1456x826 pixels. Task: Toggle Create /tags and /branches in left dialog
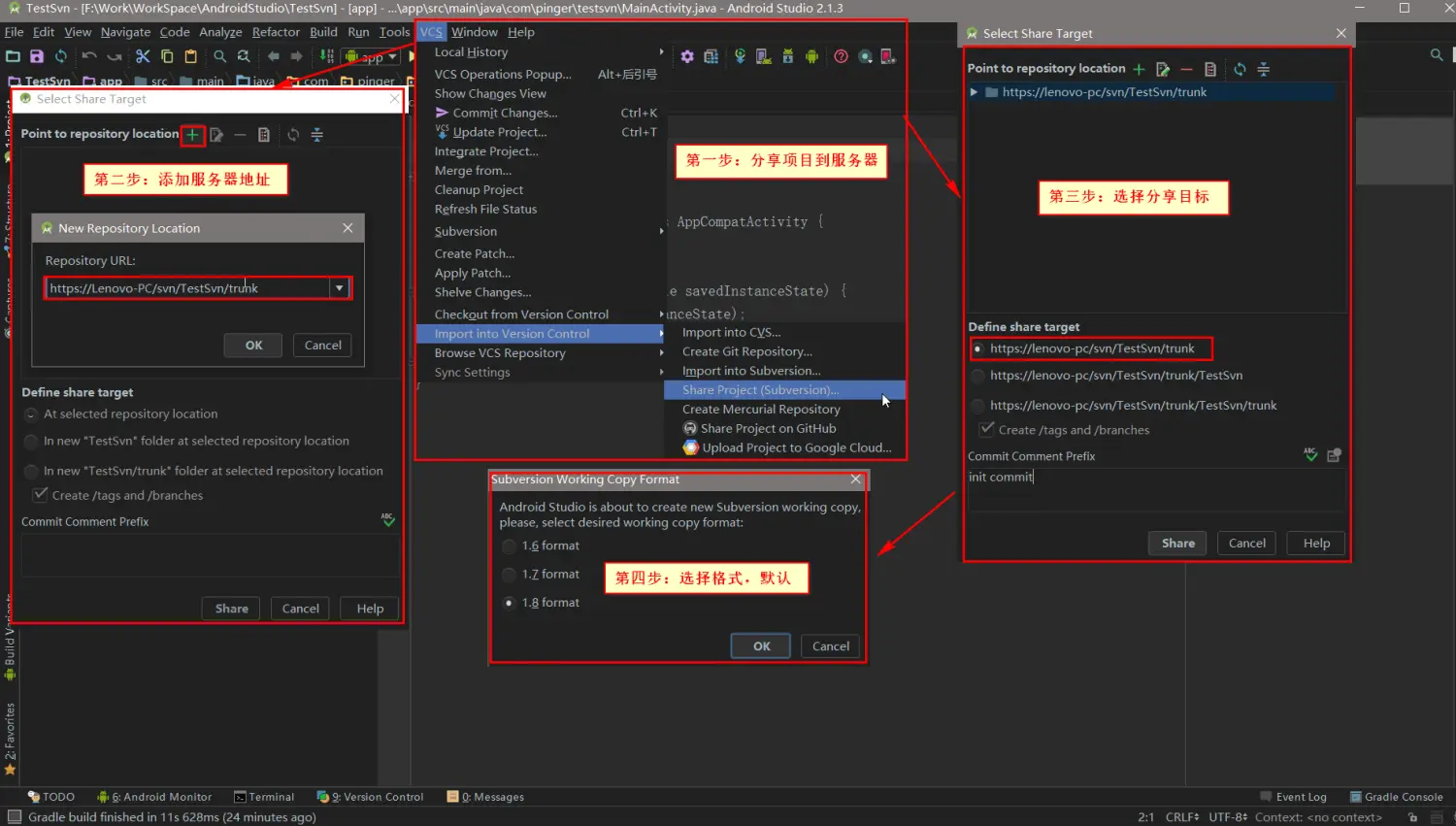click(x=40, y=495)
